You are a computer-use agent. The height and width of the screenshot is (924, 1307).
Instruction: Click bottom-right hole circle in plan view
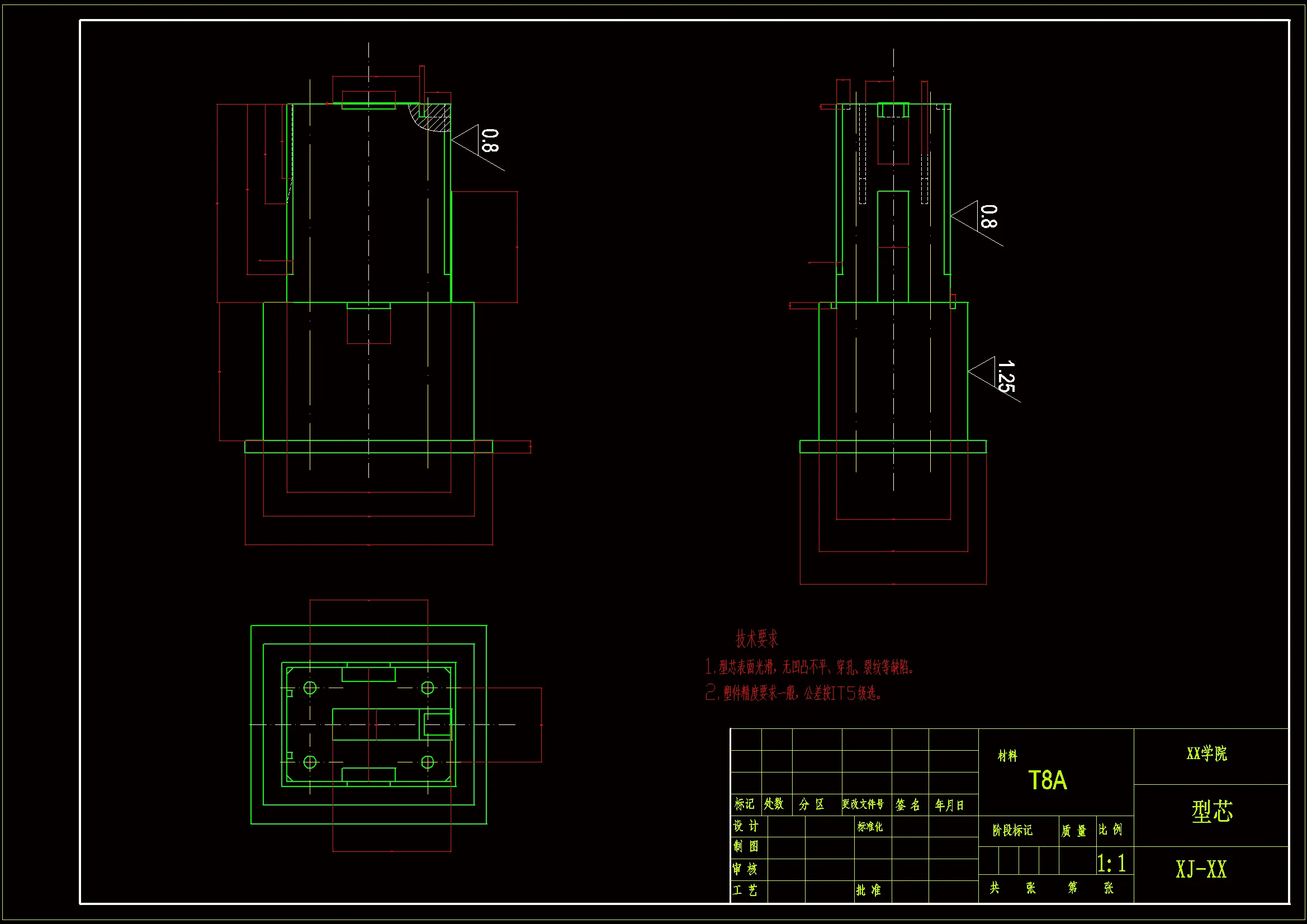click(x=428, y=762)
